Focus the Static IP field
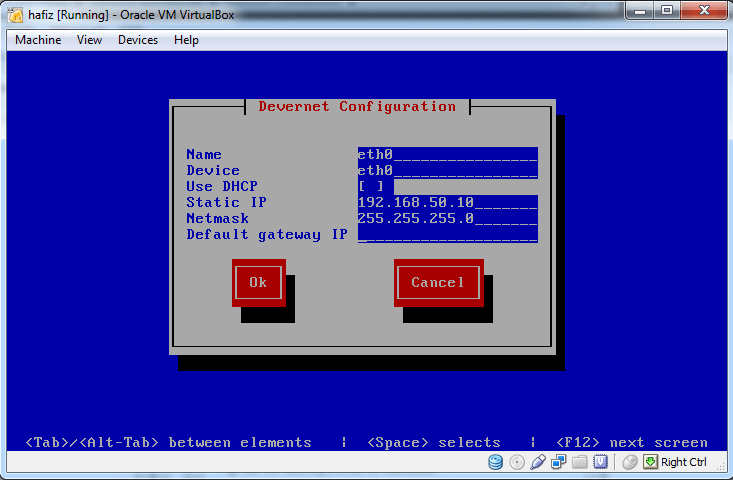The height and width of the screenshot is (480, 733). (447, 203)
